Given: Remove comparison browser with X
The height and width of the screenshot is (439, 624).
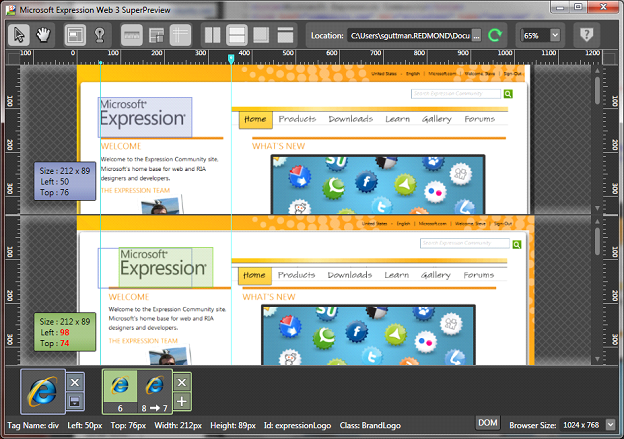Looking at the screenshot, I should 182,382.
